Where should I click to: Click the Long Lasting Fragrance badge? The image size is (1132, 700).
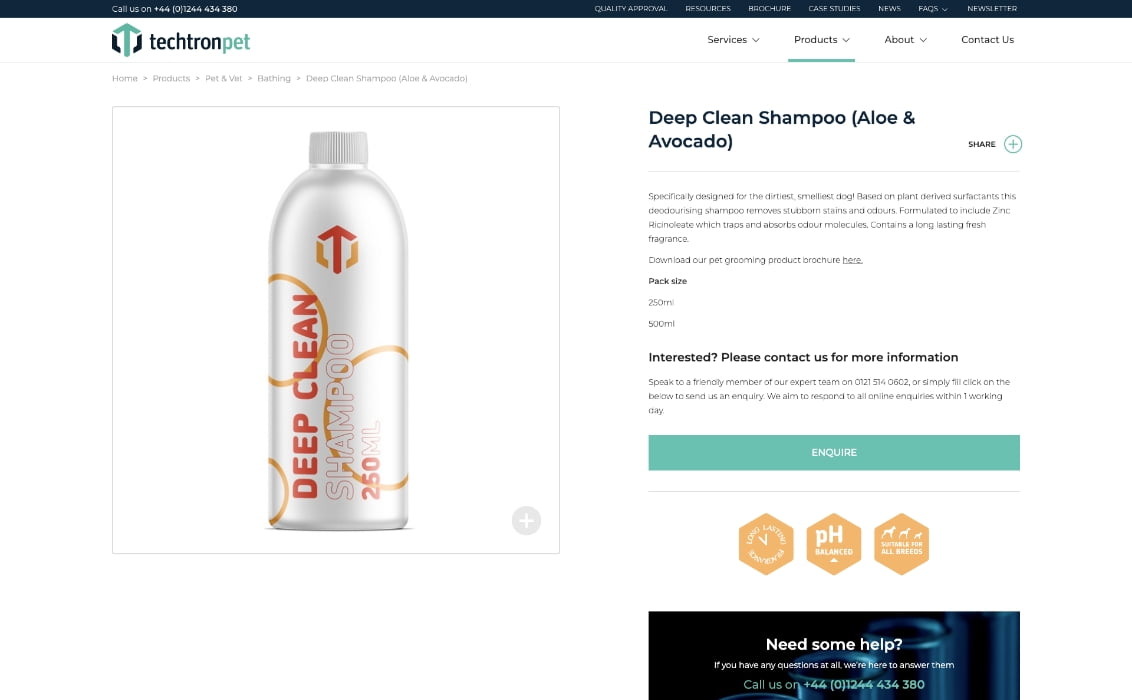[x=766, y=544]
